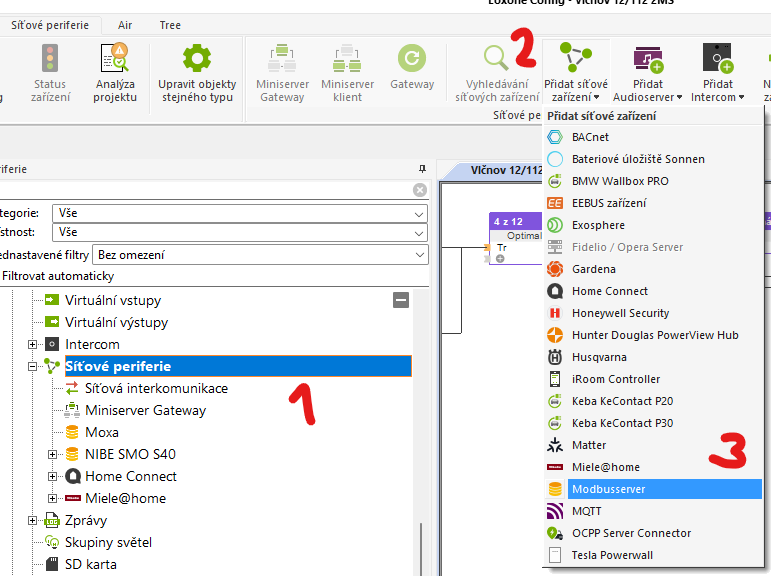Open the Místnost dropdown
The image size is (771, 576).
click(240, 232)
